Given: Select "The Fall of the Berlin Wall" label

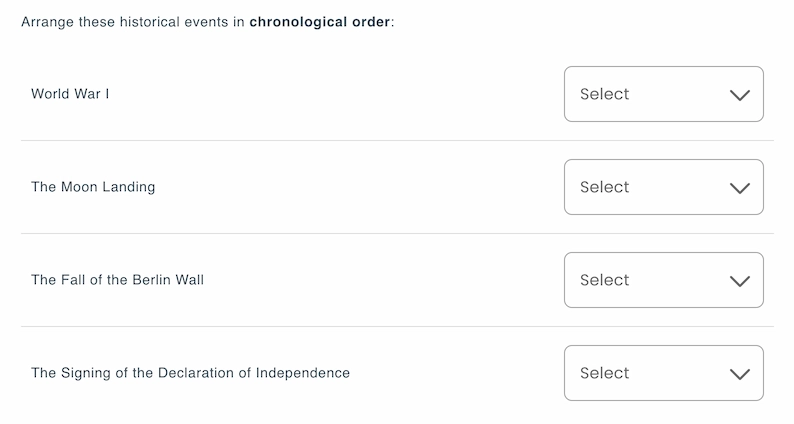Looking at the screenshot, I should coord(117,280).
